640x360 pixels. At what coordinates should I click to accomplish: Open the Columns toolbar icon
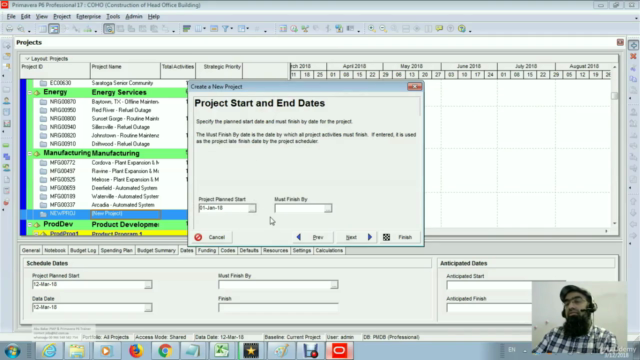(198, 29)
